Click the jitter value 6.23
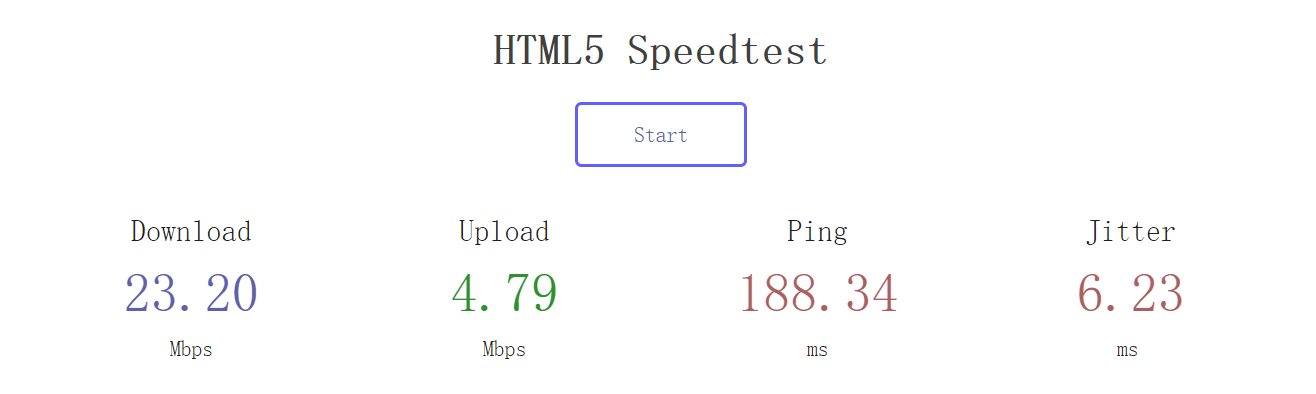Image resolution: width=1316 pixels, height=394 pixels. [1130, 294]
